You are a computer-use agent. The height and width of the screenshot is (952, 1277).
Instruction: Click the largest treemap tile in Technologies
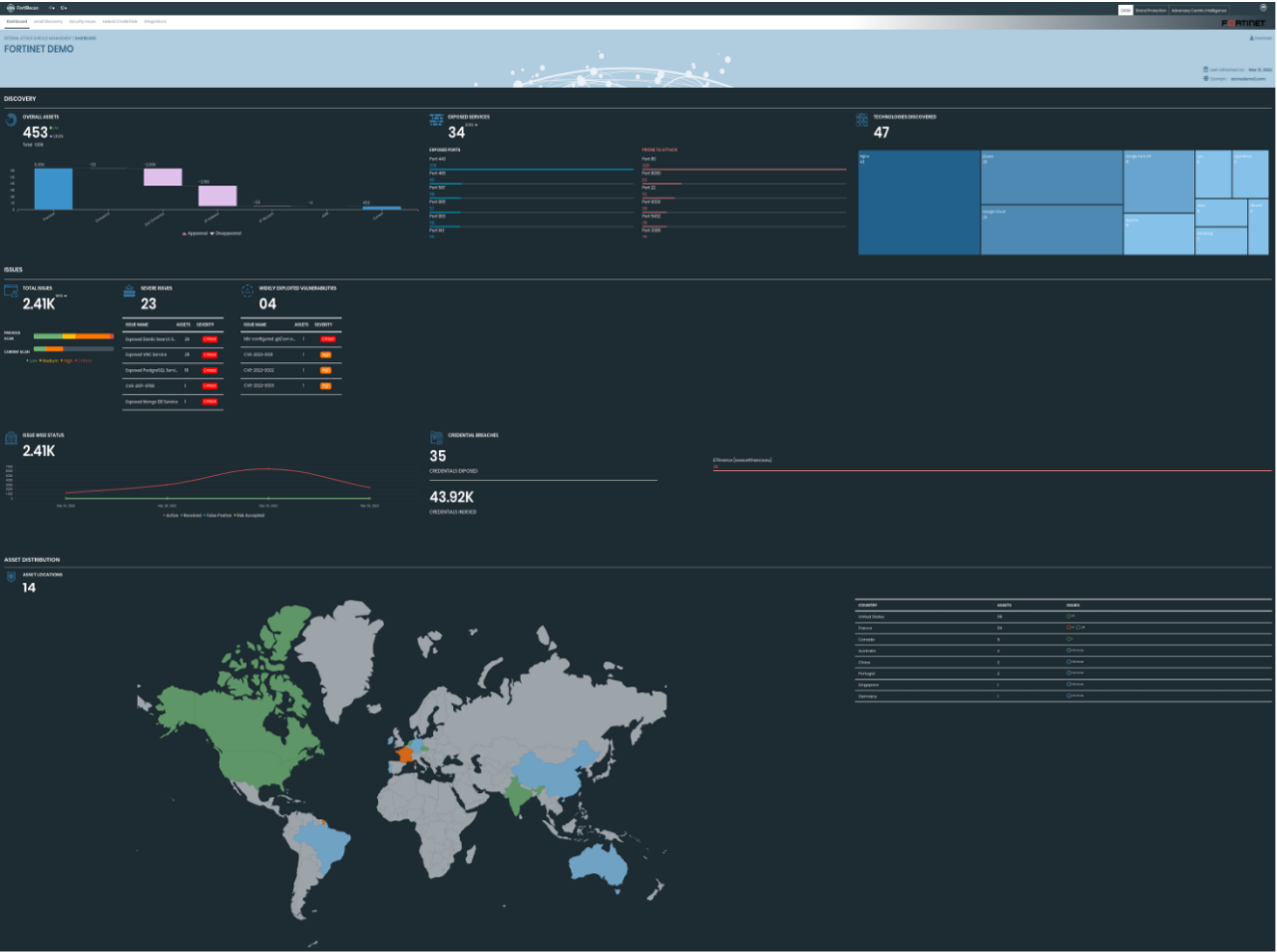pos(918,203)
